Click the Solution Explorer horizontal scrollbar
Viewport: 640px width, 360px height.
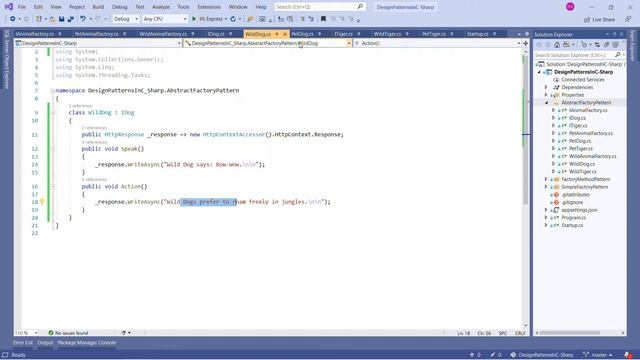580,333
